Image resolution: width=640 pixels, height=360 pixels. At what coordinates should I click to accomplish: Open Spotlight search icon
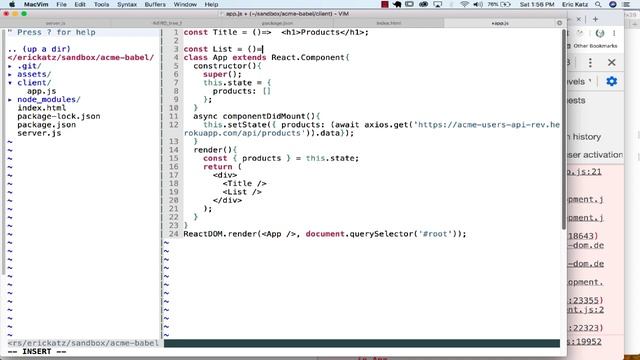598,4
